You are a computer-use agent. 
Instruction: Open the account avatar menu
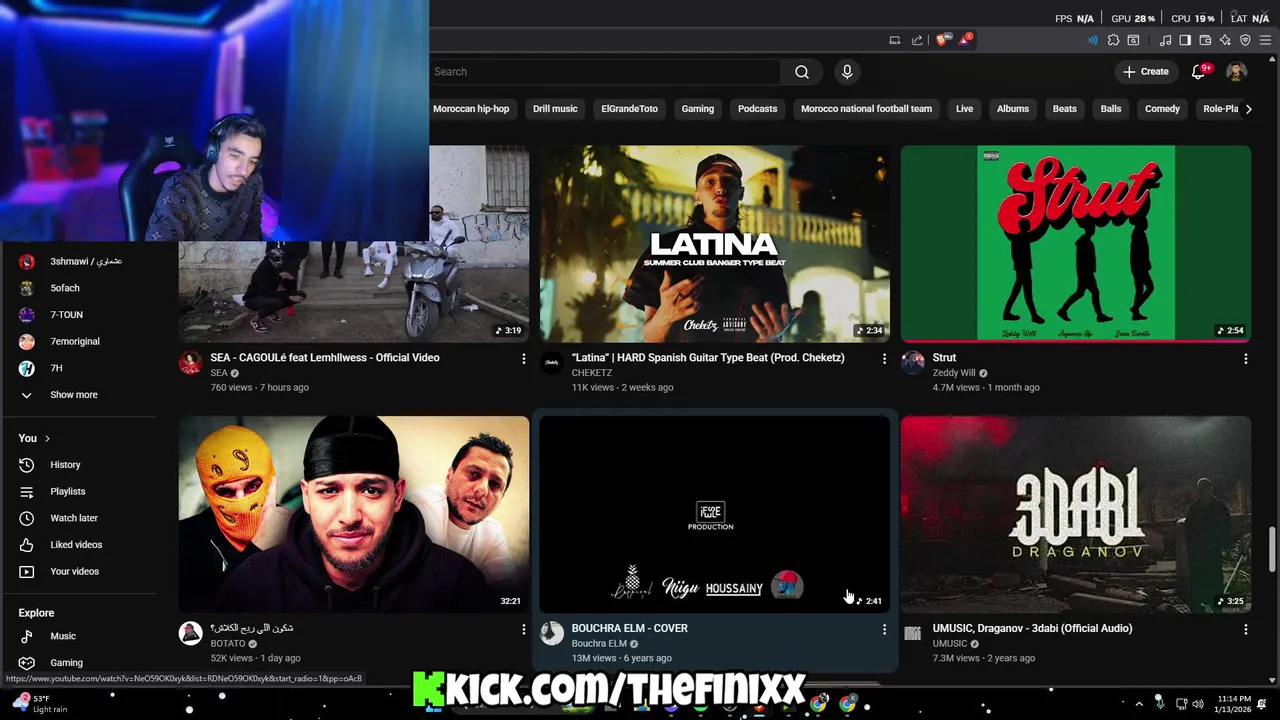(x=1236, y=72)
